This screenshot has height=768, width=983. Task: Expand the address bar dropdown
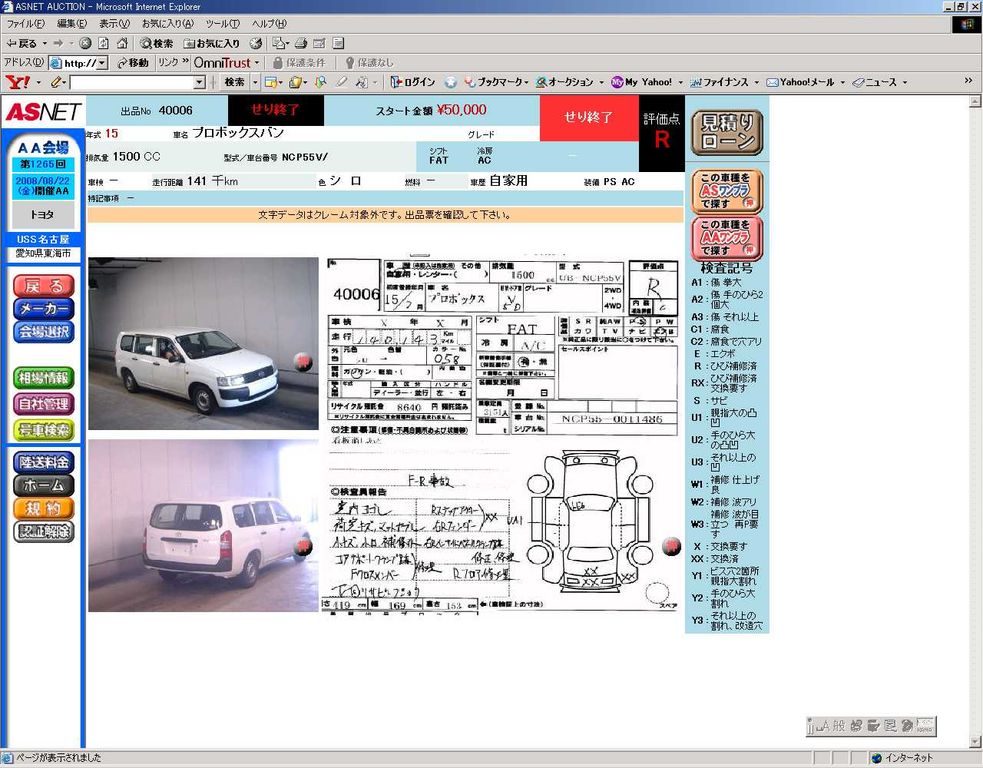102,63
